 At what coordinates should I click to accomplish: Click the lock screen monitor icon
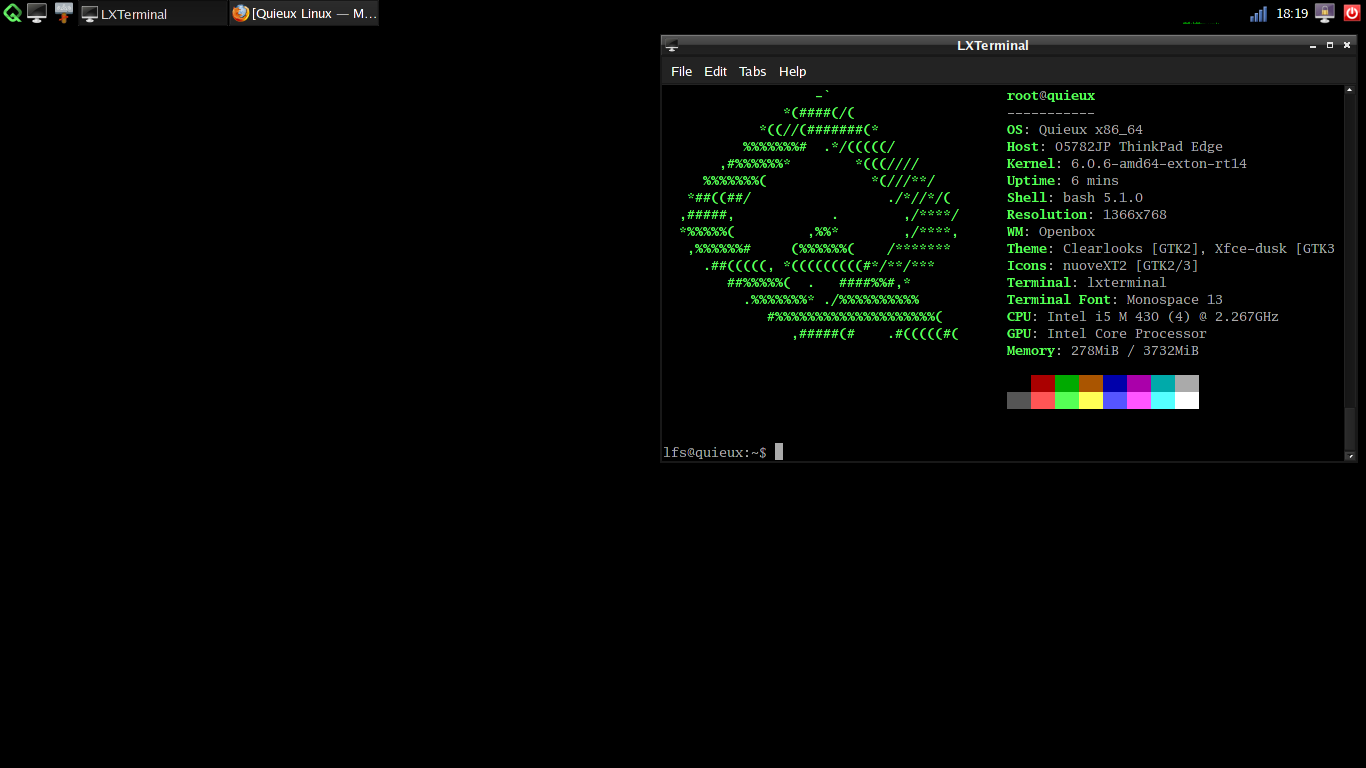(x=1325, y=13)
